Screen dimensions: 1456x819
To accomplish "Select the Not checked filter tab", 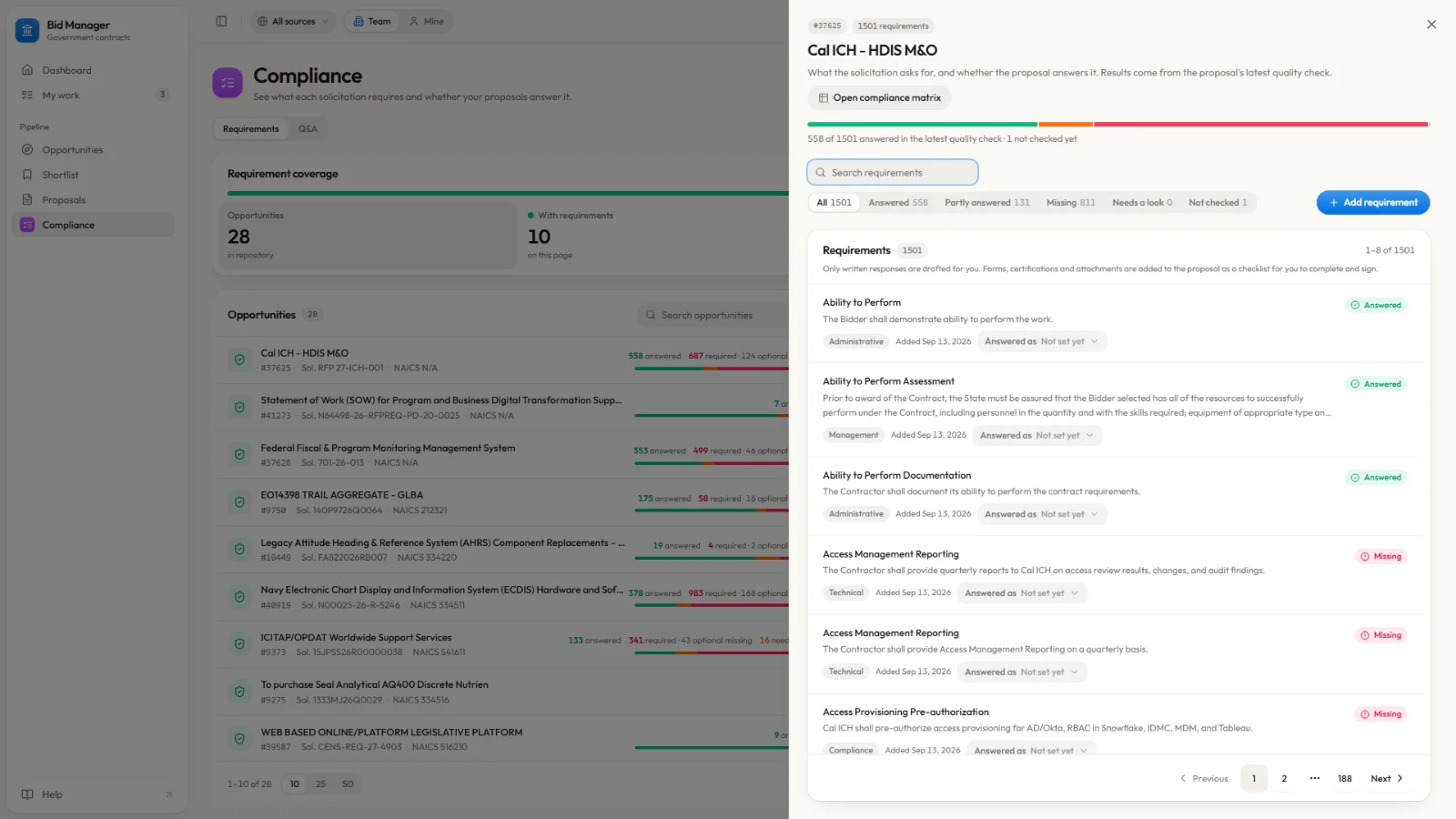I will click(1218, 202).
